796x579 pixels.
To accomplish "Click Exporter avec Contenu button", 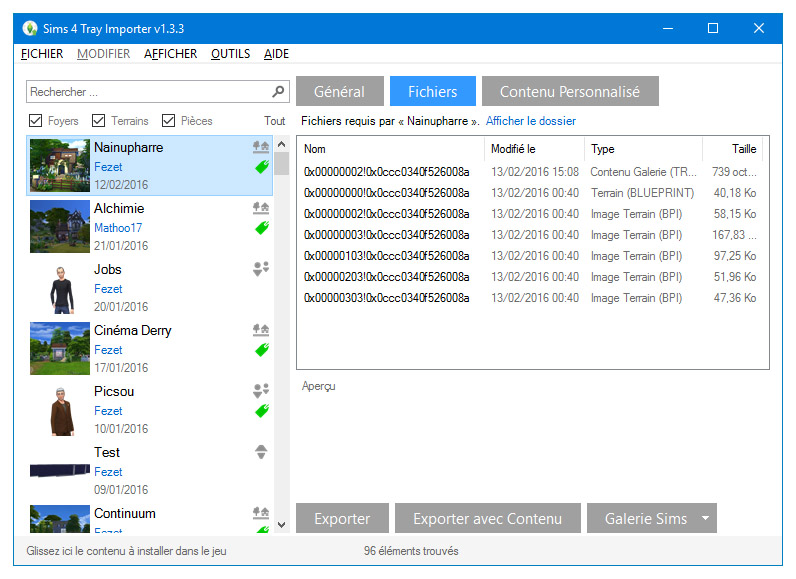I will [x=487, y=518].
